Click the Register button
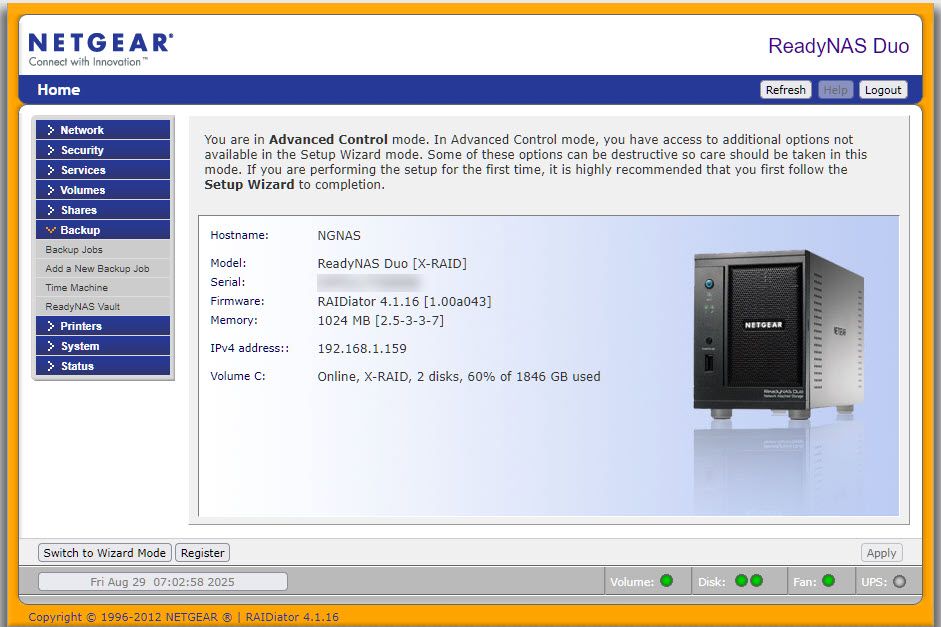The width and height of the screenshot is (941, 627). 202,553
